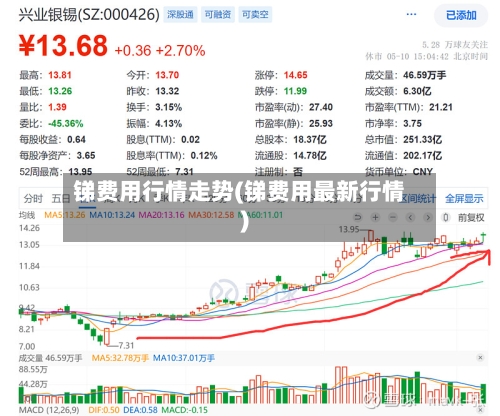This screenshot has height=416, width=500.
Task: Click the MA30:12.58 moving average label
Action: click(x=211, y=215)
